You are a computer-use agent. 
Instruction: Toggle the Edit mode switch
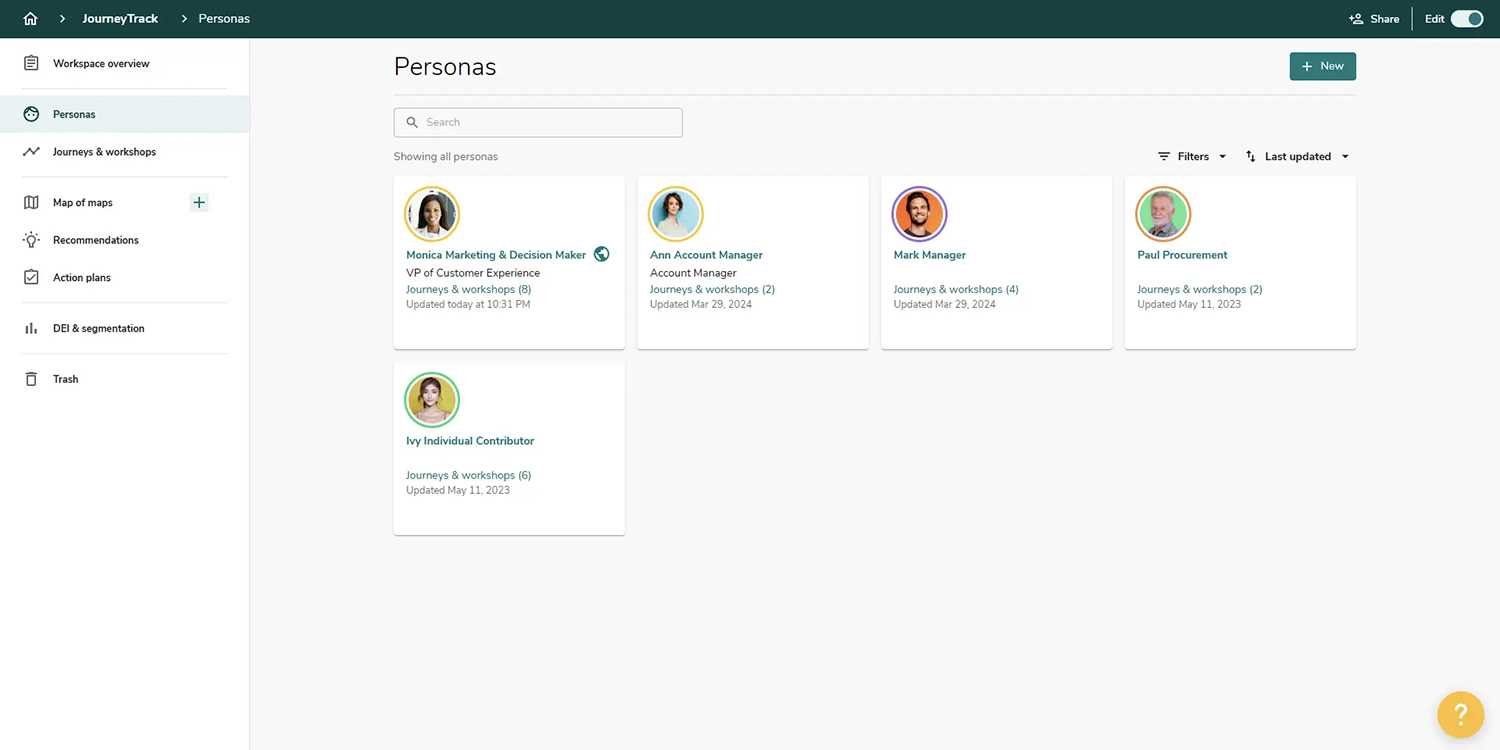point(1466,19)
